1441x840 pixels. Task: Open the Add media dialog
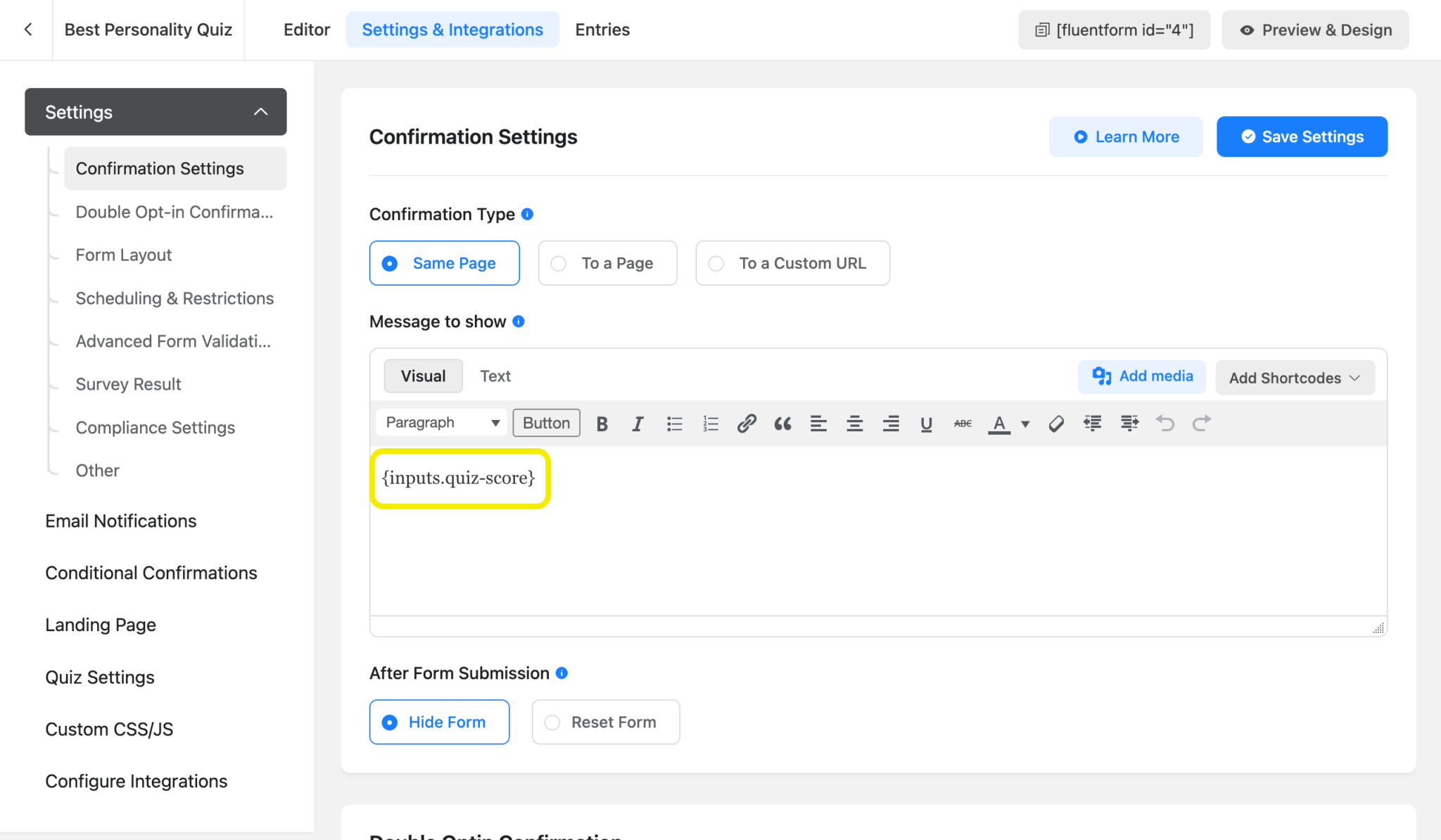click(1141, 376)
